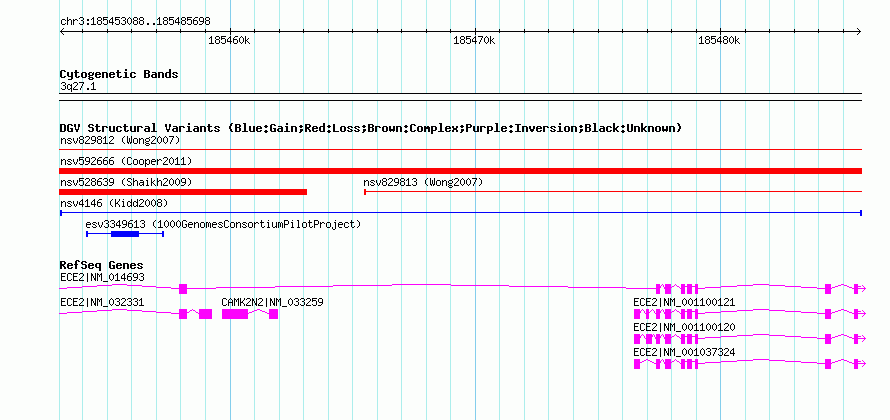This screenshot has height=420, width=890.
Task: Click the esv3349613 1000GenomesConsortiumPilotProject label
Action: [223, 224]
